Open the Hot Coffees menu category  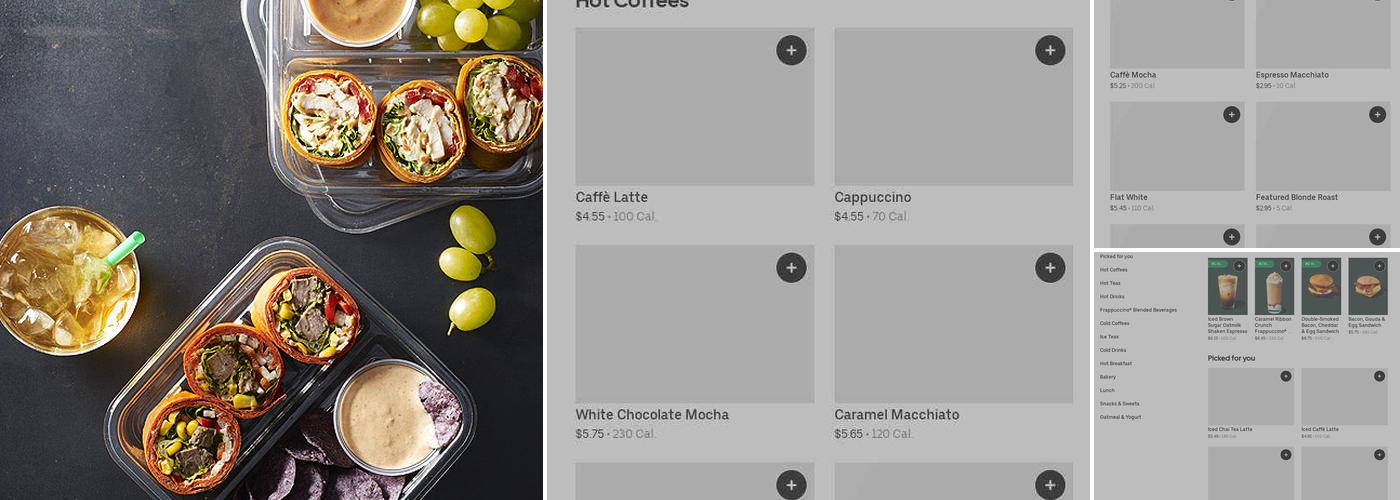pos(1113,270)
